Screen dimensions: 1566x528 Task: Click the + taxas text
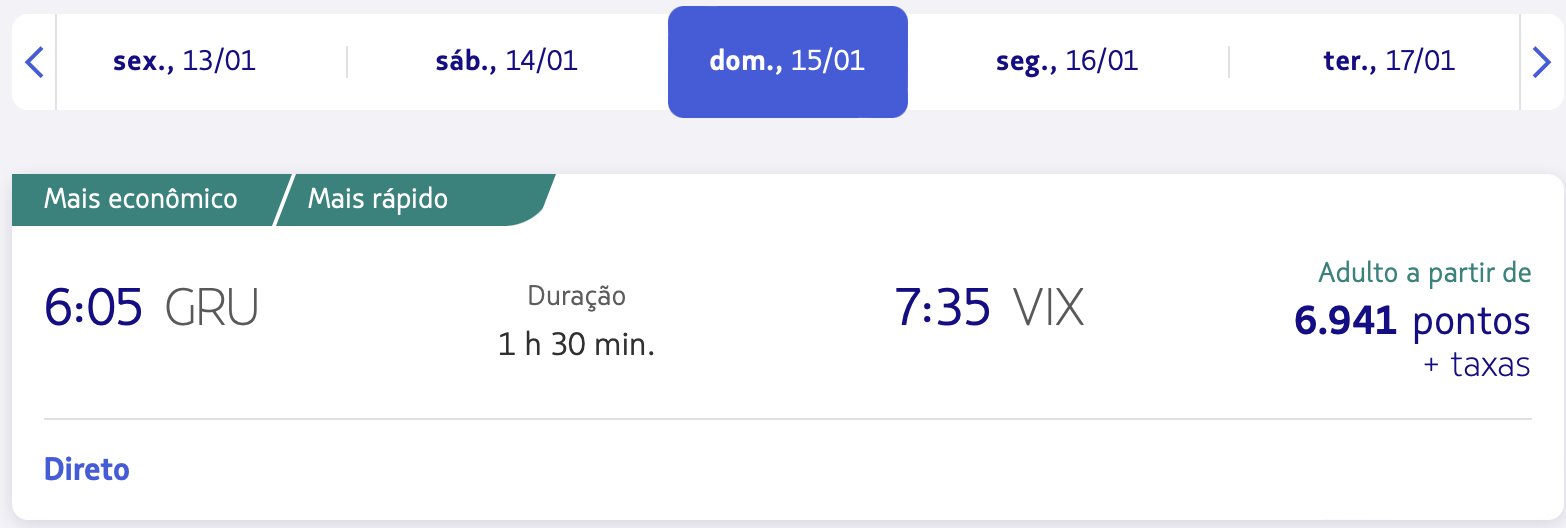(1476, 366)
